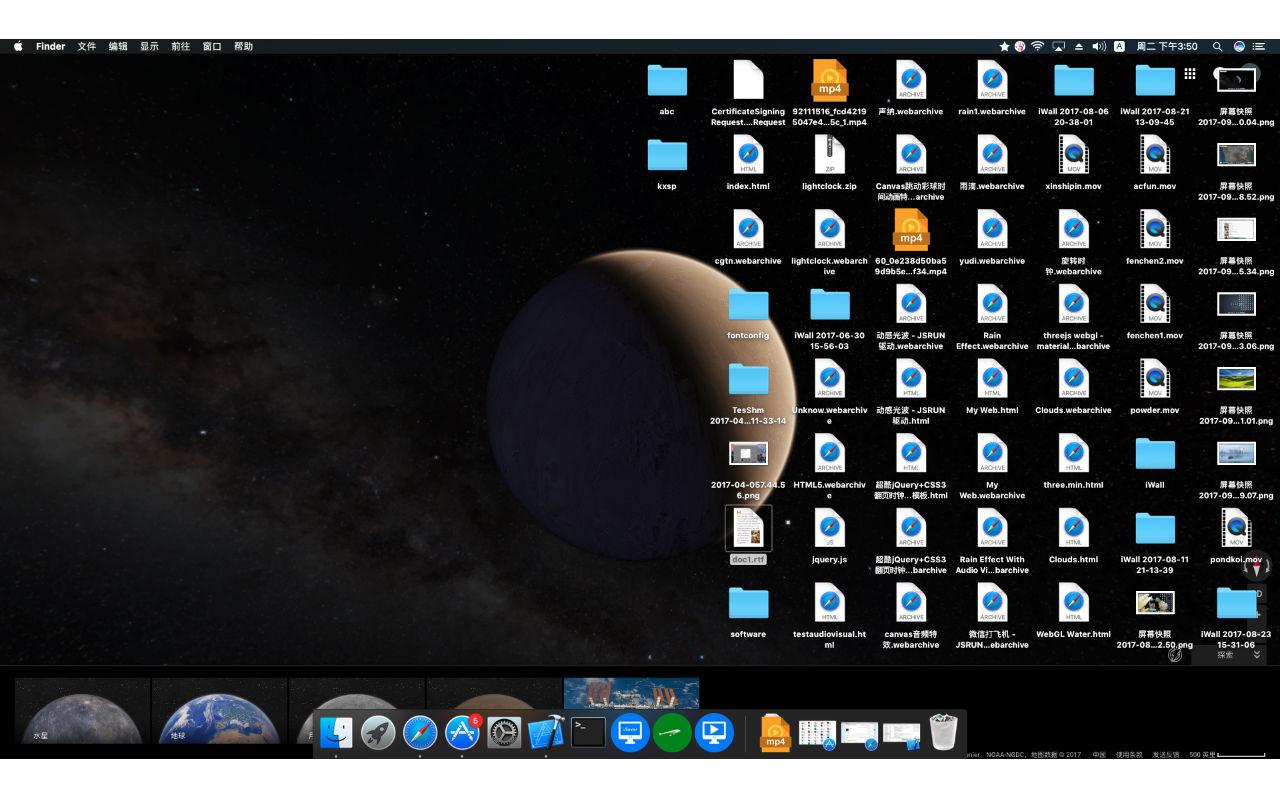
Task: Open Spotlight search in the menu bar
Action: point(1217,46)
